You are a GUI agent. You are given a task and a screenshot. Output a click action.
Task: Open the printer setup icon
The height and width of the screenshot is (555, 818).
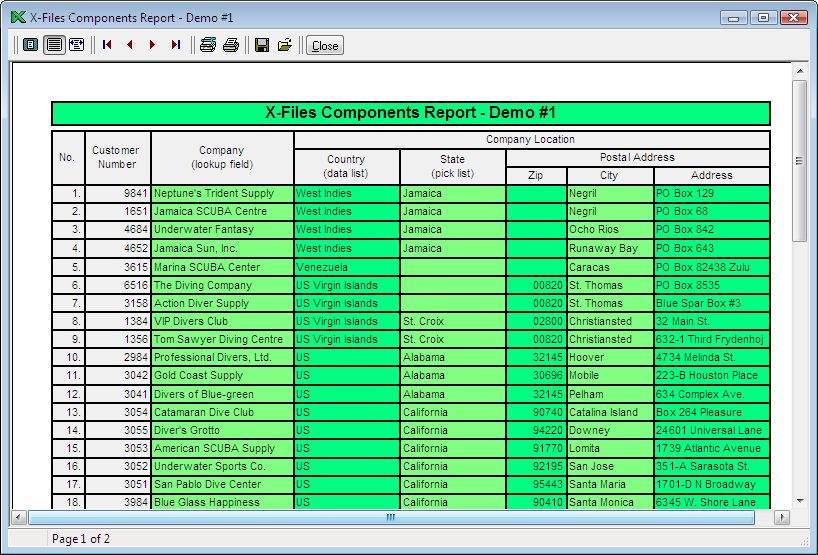pos(208,45)
